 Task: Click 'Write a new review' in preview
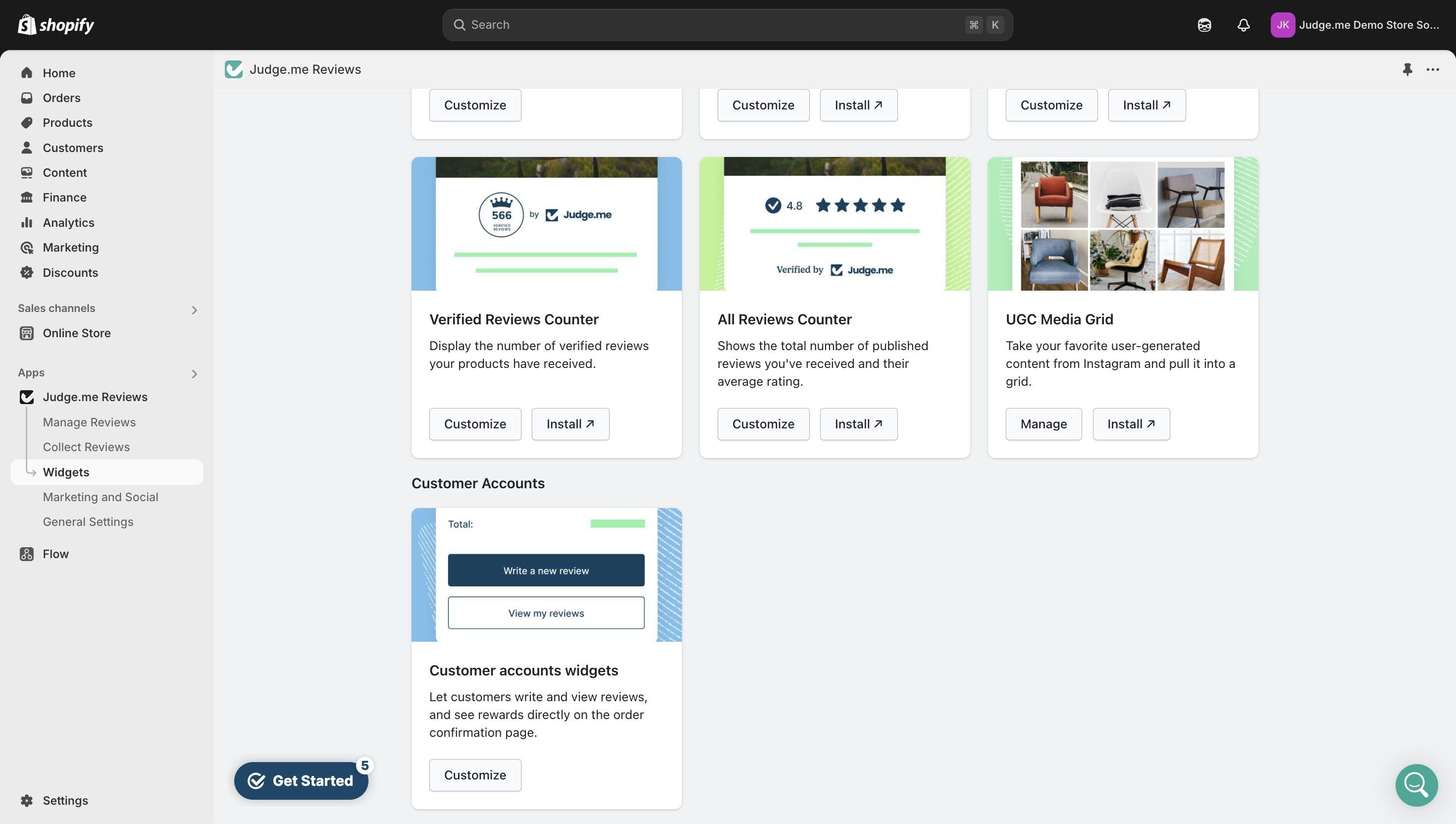coord(546,570)
